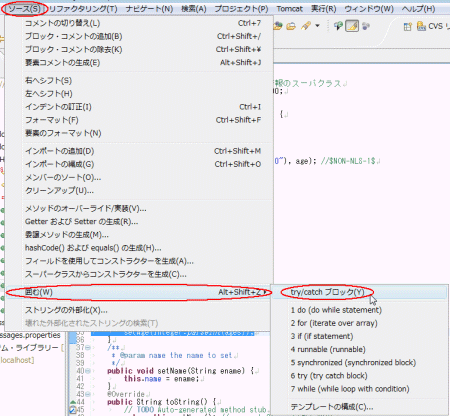Click the open type globe-folder toolbar icon
Image resolution: width=450 pixels, height=416 pixels.
[x=278, y=26]
